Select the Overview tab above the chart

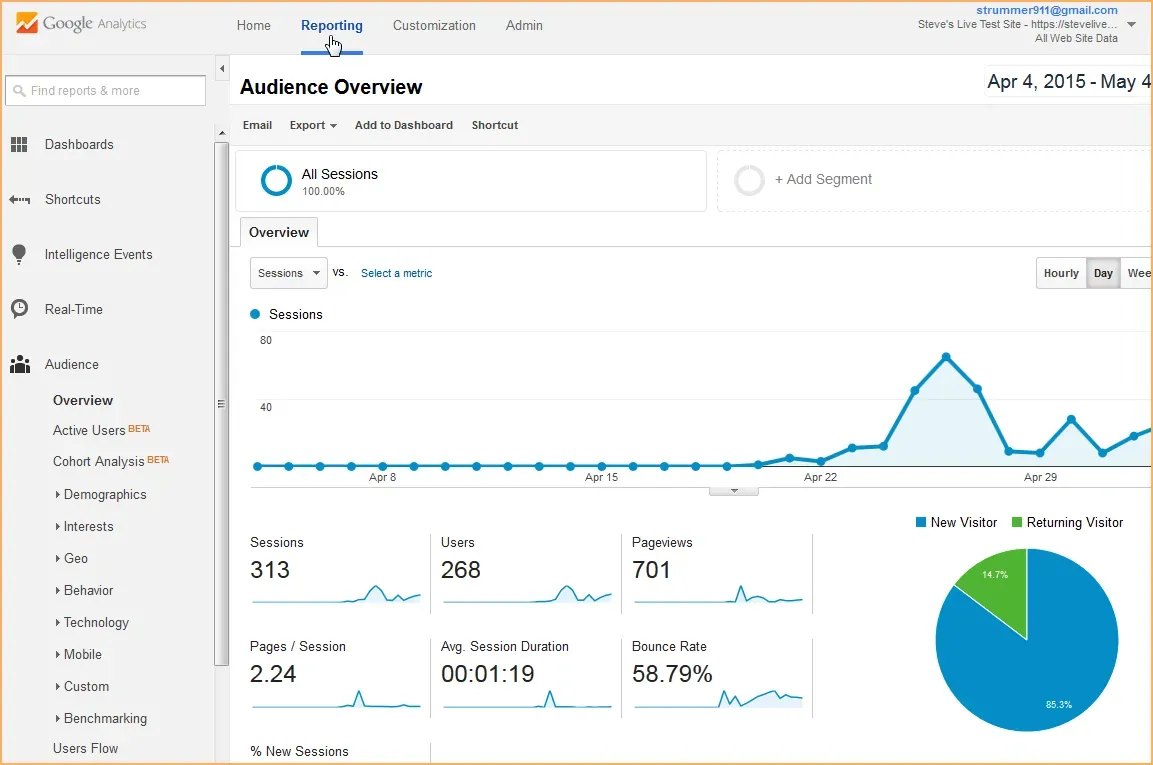(278, 232)
